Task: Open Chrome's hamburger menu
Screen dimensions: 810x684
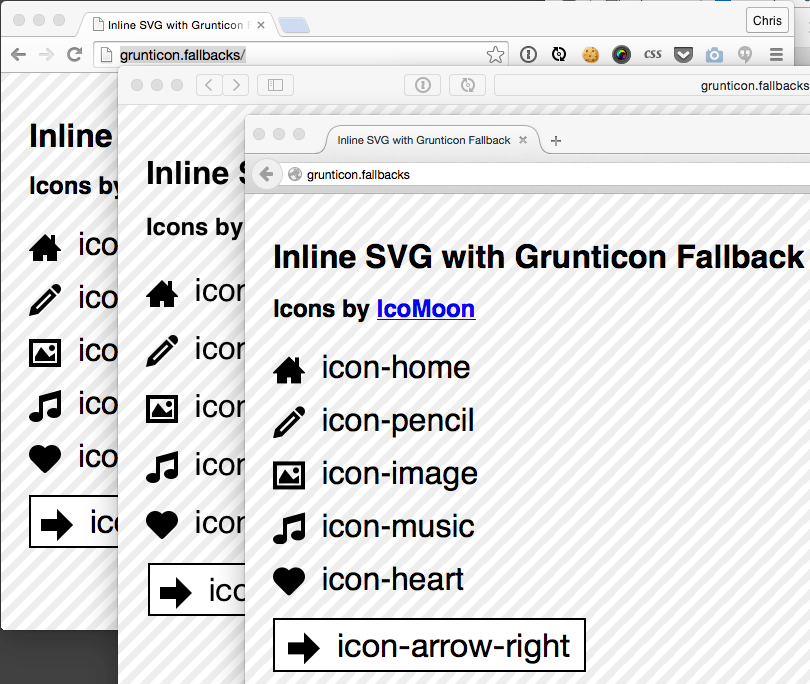Action: pyautogui.click(x=776, y=54)
